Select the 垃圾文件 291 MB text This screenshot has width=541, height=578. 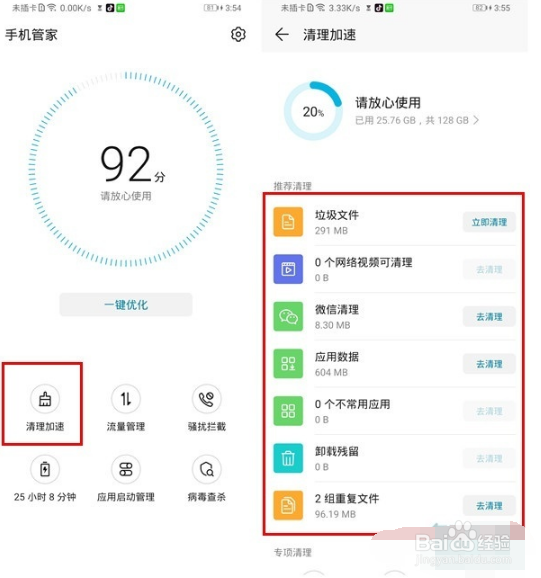336,222
